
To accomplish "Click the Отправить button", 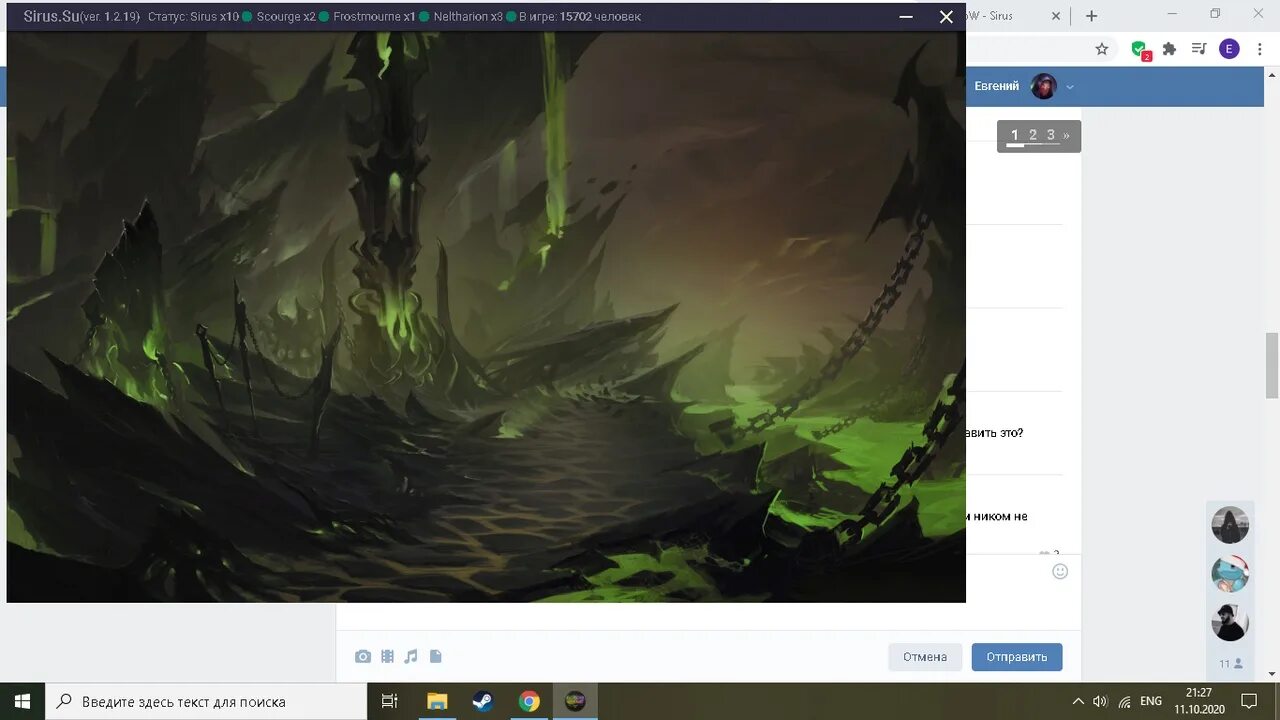I will click(x=1017, y=657).
